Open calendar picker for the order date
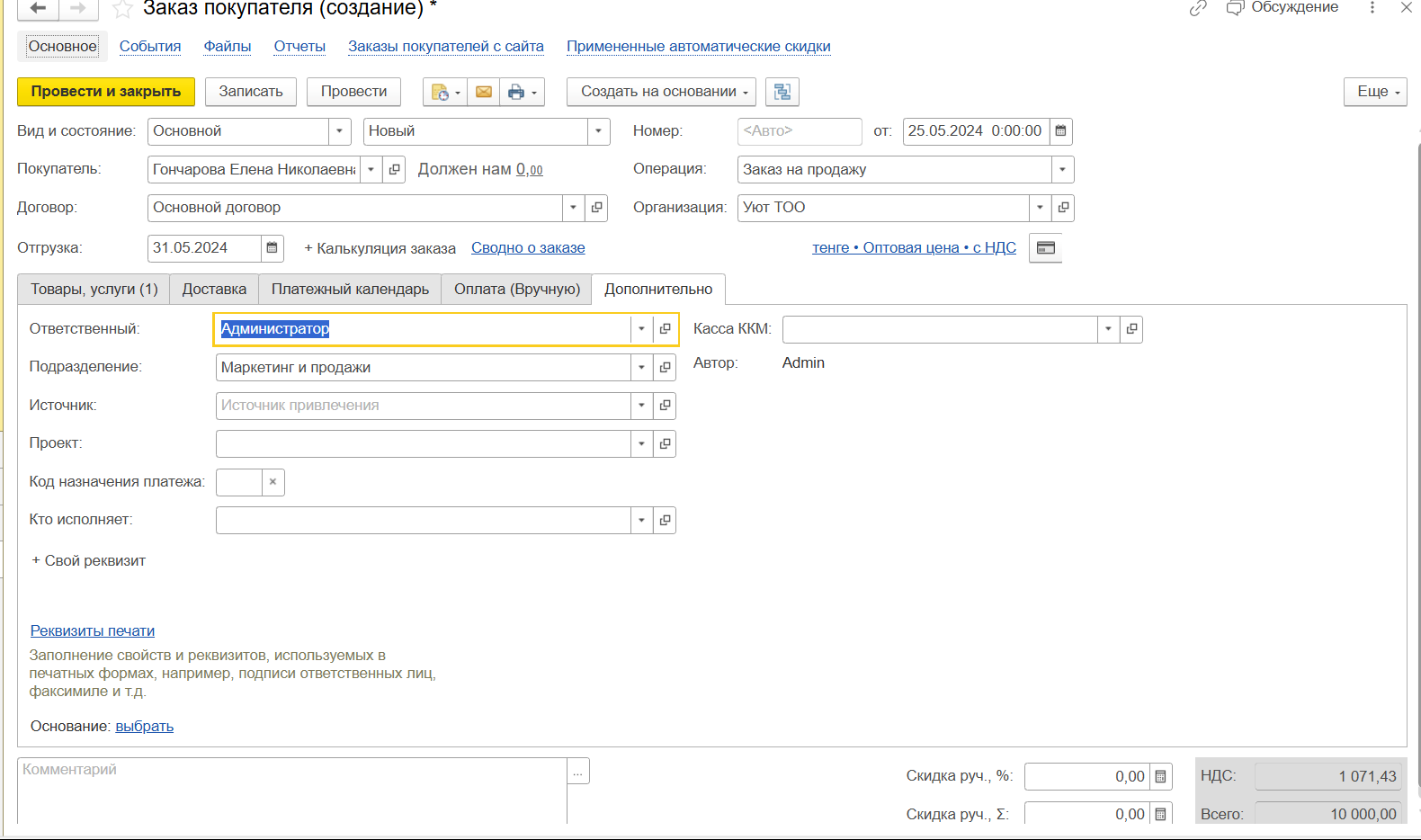This screenshot has width=1421, height=840. pyautogui.click(x=1061, y=131)
